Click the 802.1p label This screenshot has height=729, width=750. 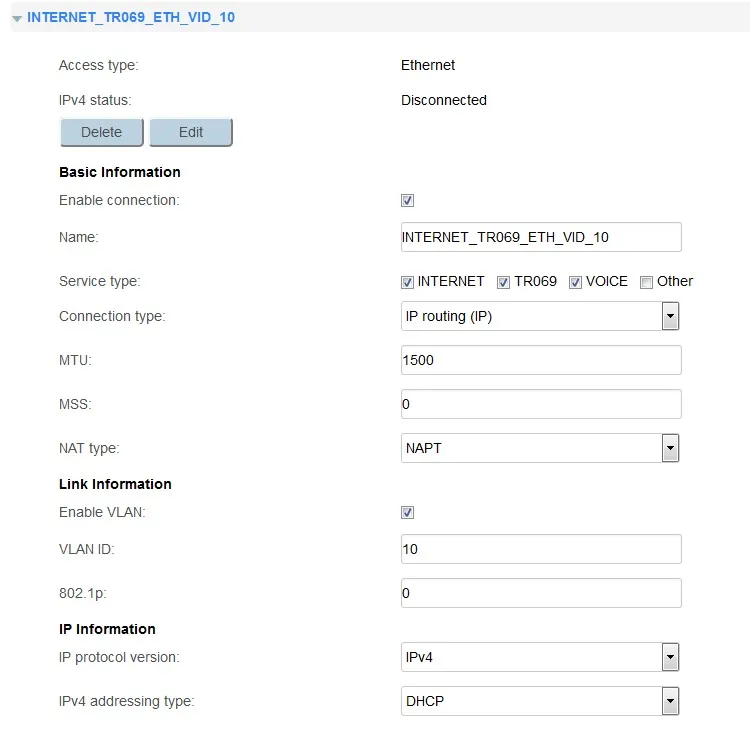(x=82, y=593)
